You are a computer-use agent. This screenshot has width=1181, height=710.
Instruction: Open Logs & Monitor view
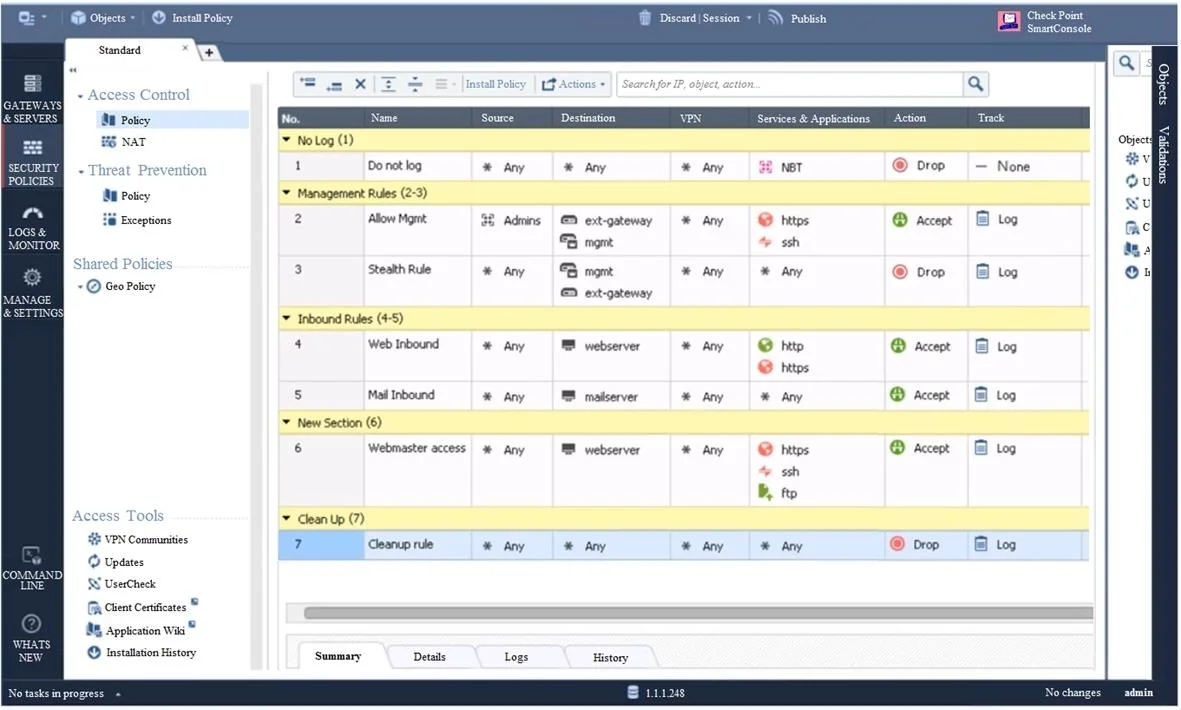coord(32,227)
